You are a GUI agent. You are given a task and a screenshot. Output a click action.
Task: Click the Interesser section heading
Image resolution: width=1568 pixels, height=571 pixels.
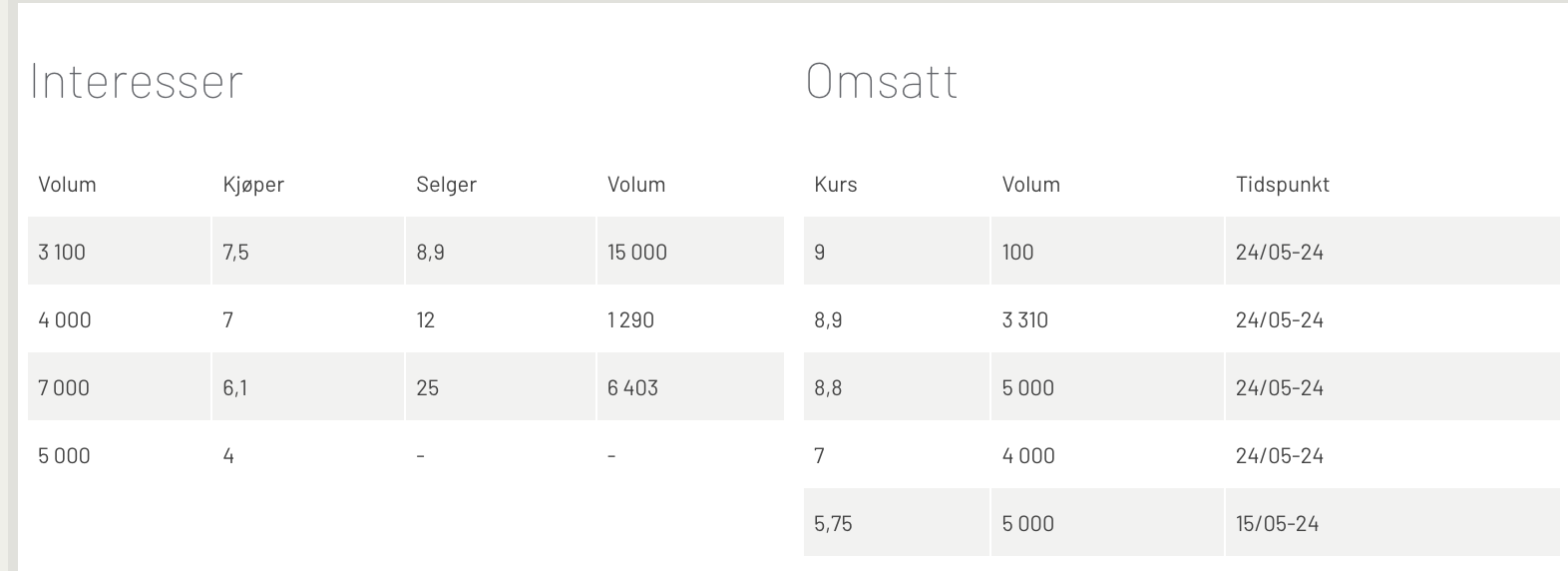click(x=137, y=81)
